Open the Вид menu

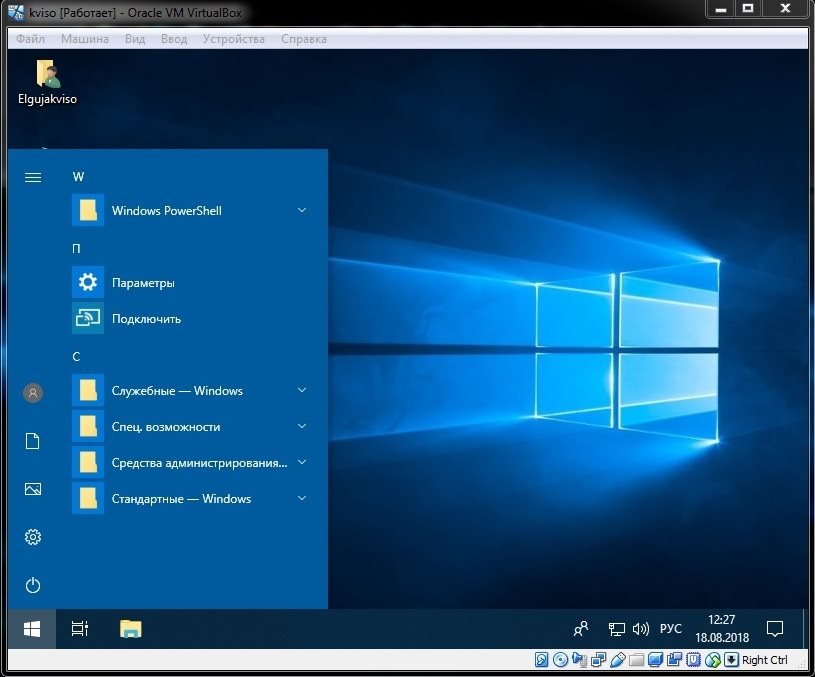(x=135, y=39)
